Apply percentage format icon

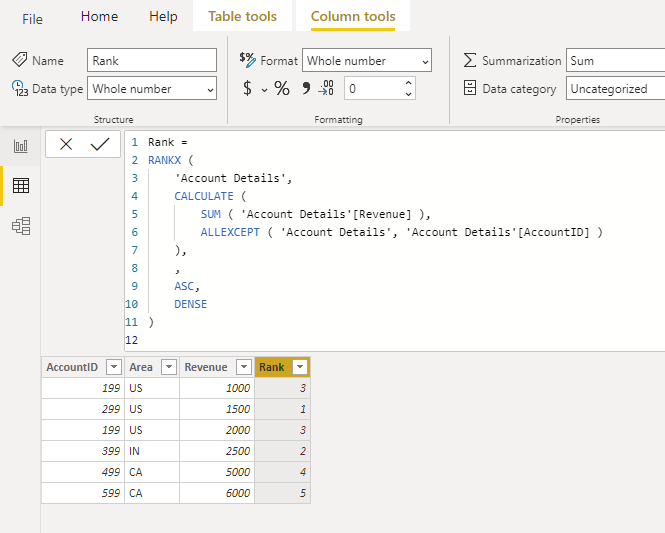(x=282, y=89)
